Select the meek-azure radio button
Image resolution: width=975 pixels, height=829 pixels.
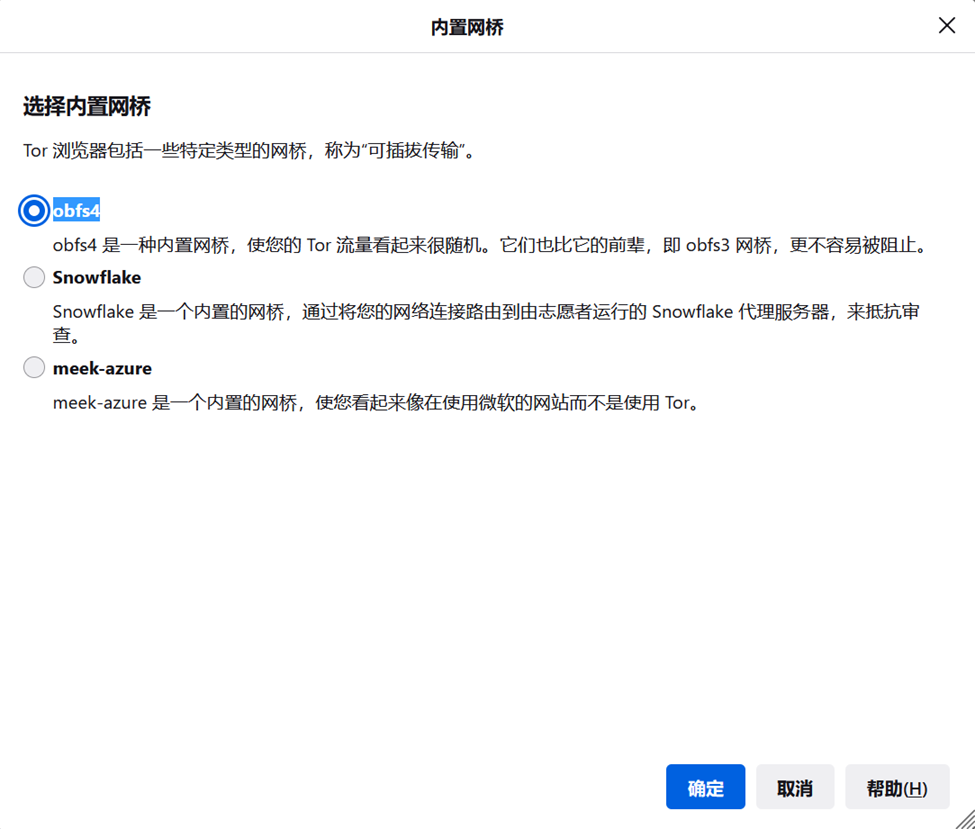point(34,368)
